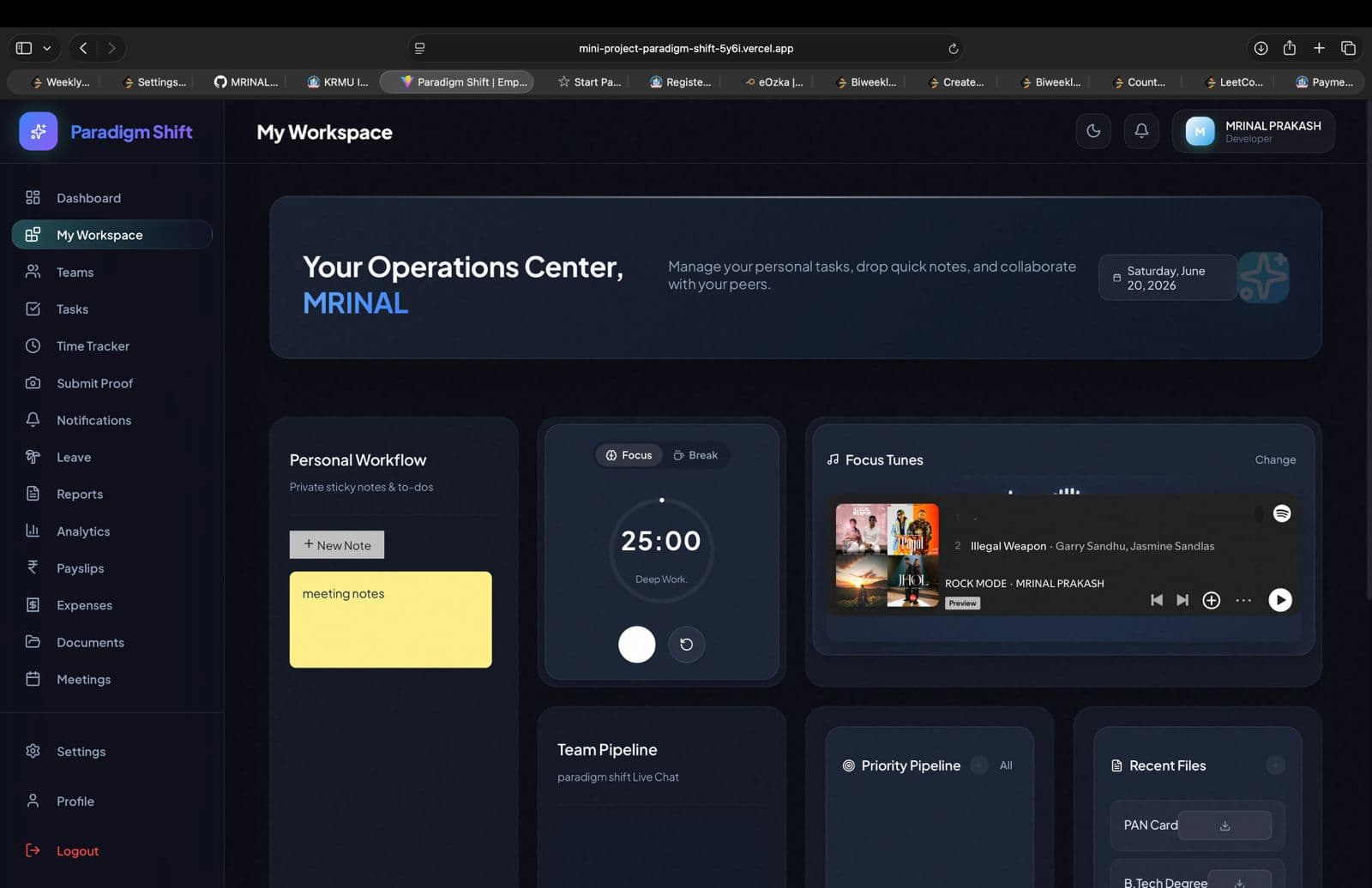Switch to the KRMU I... browser tab
This screenshot has width=1372, height=888.
[338, 82]
